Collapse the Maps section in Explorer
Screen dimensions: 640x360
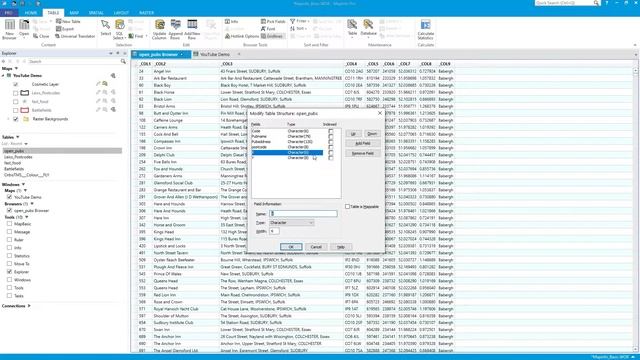pyautogui.click(x=16, y=69)
